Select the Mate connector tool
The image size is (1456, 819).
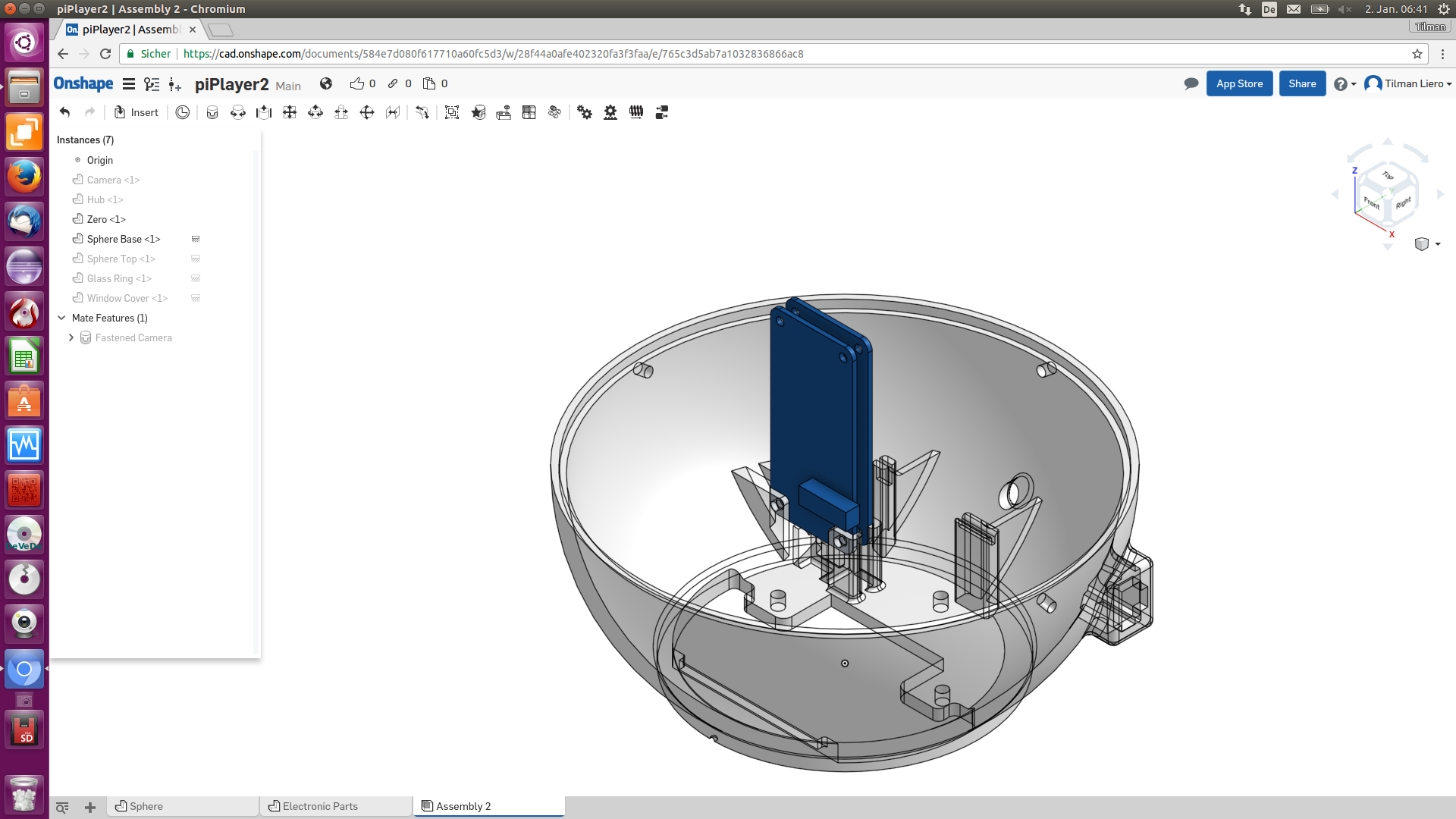pyautogui.click(x=183, y=112)
